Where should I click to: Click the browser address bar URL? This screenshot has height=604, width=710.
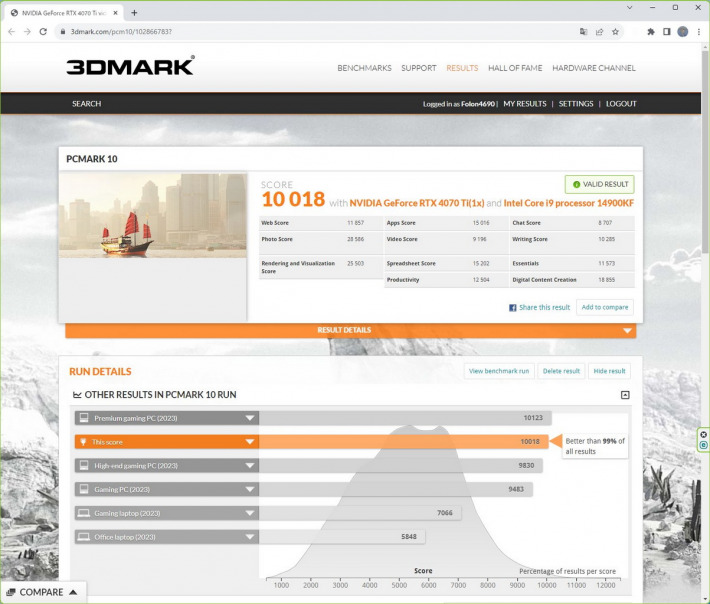click(300, 31)
